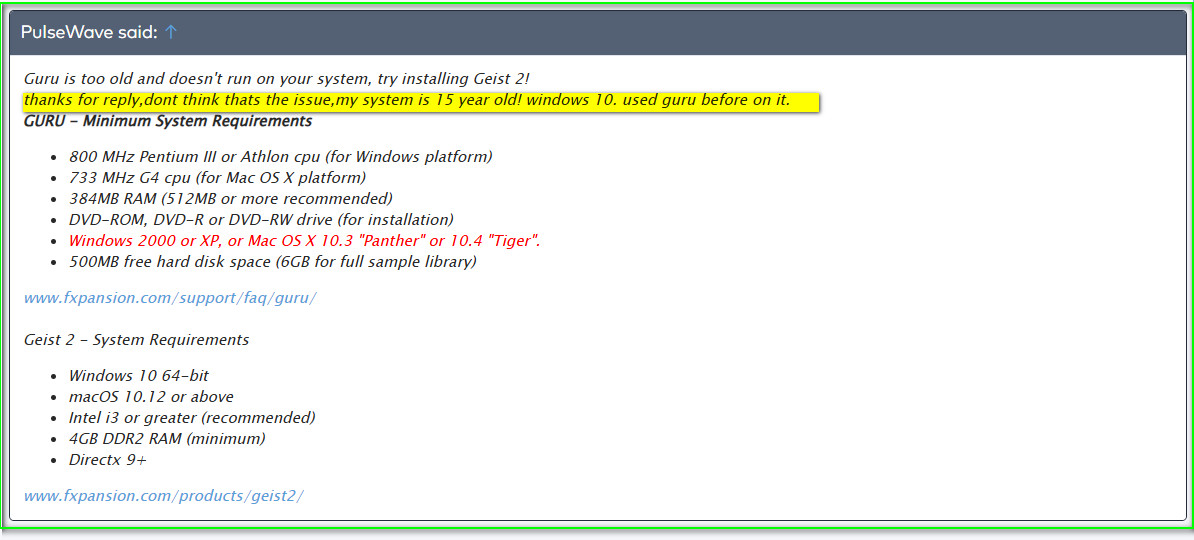Click '500MB free hard disk space' item

(273, 262)
